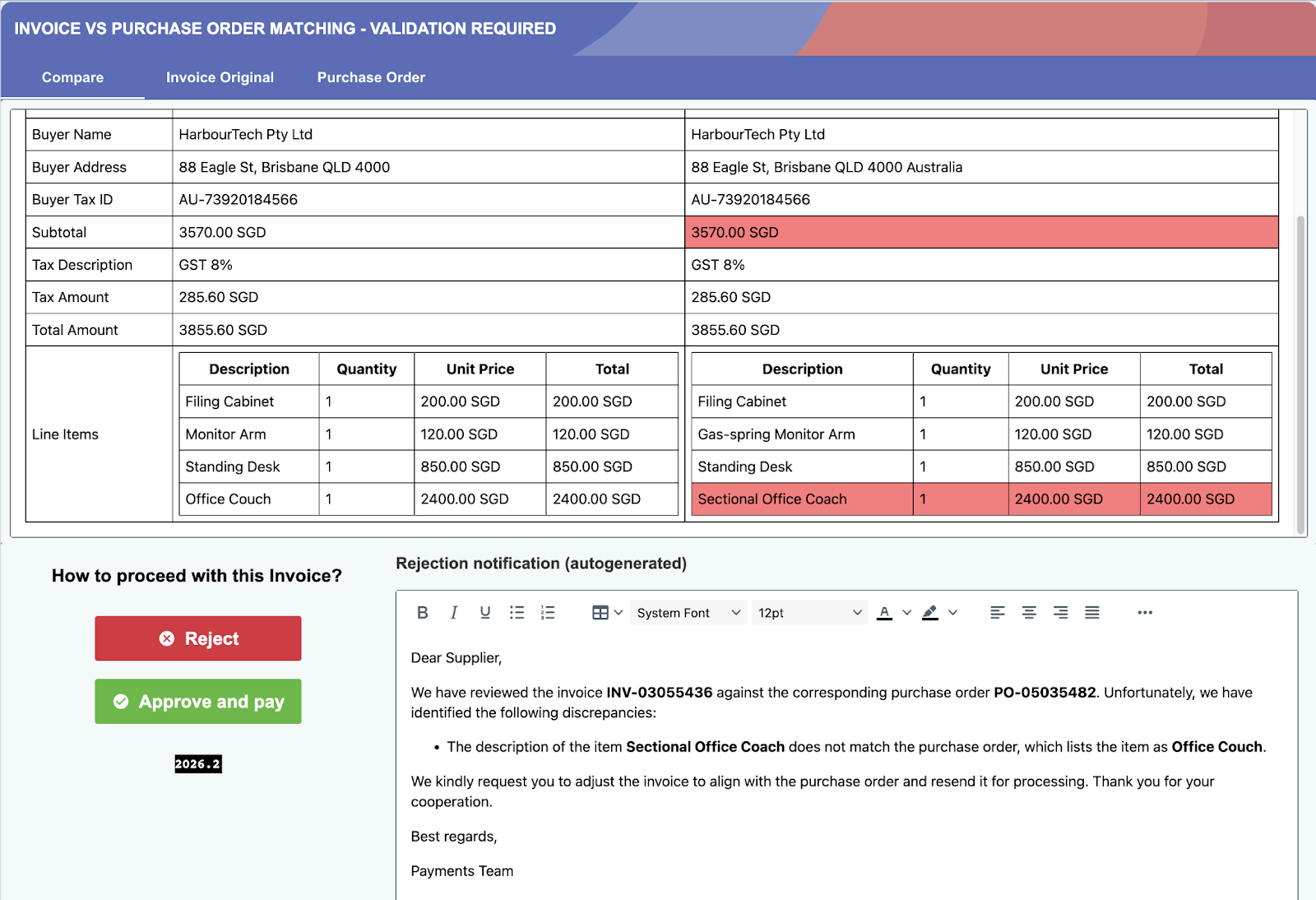
Task: Click the Tax Description label
Action: pos(82,265)
